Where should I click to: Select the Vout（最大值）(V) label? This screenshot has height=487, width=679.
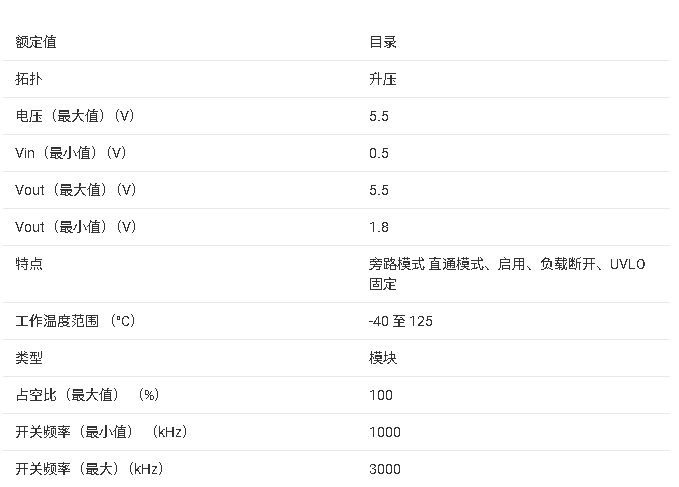pos(76,190)
